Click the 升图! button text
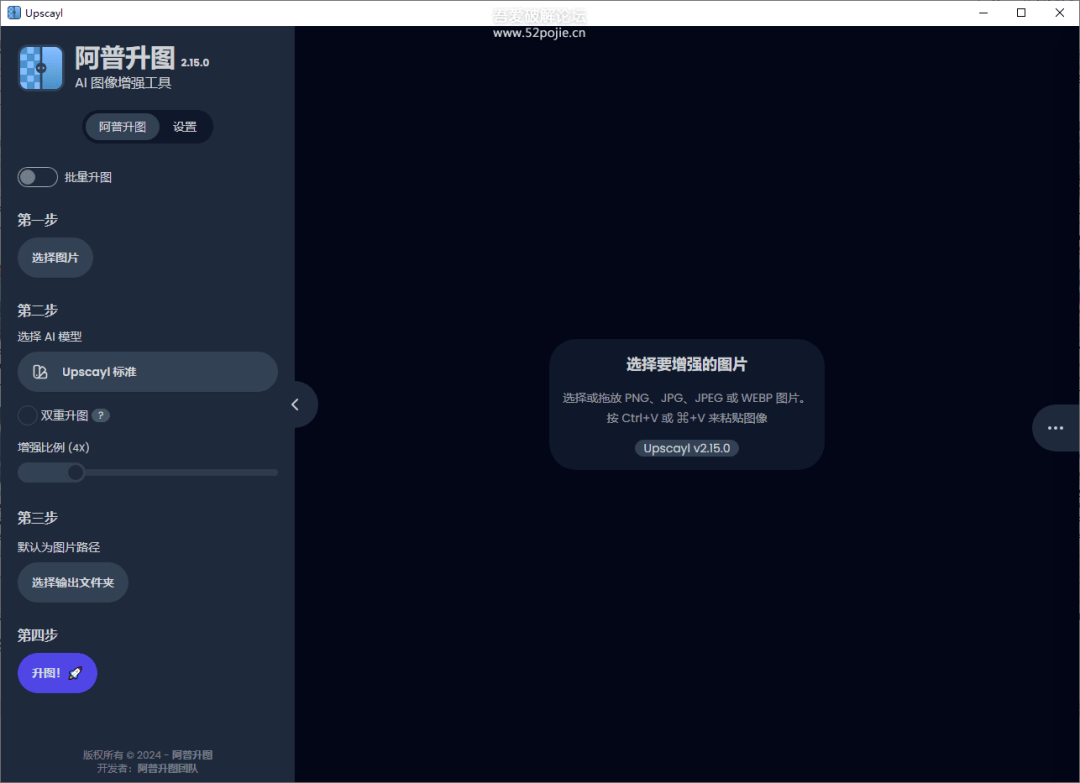The width and height of the screenshot is (1080, 783). [46, 673]
